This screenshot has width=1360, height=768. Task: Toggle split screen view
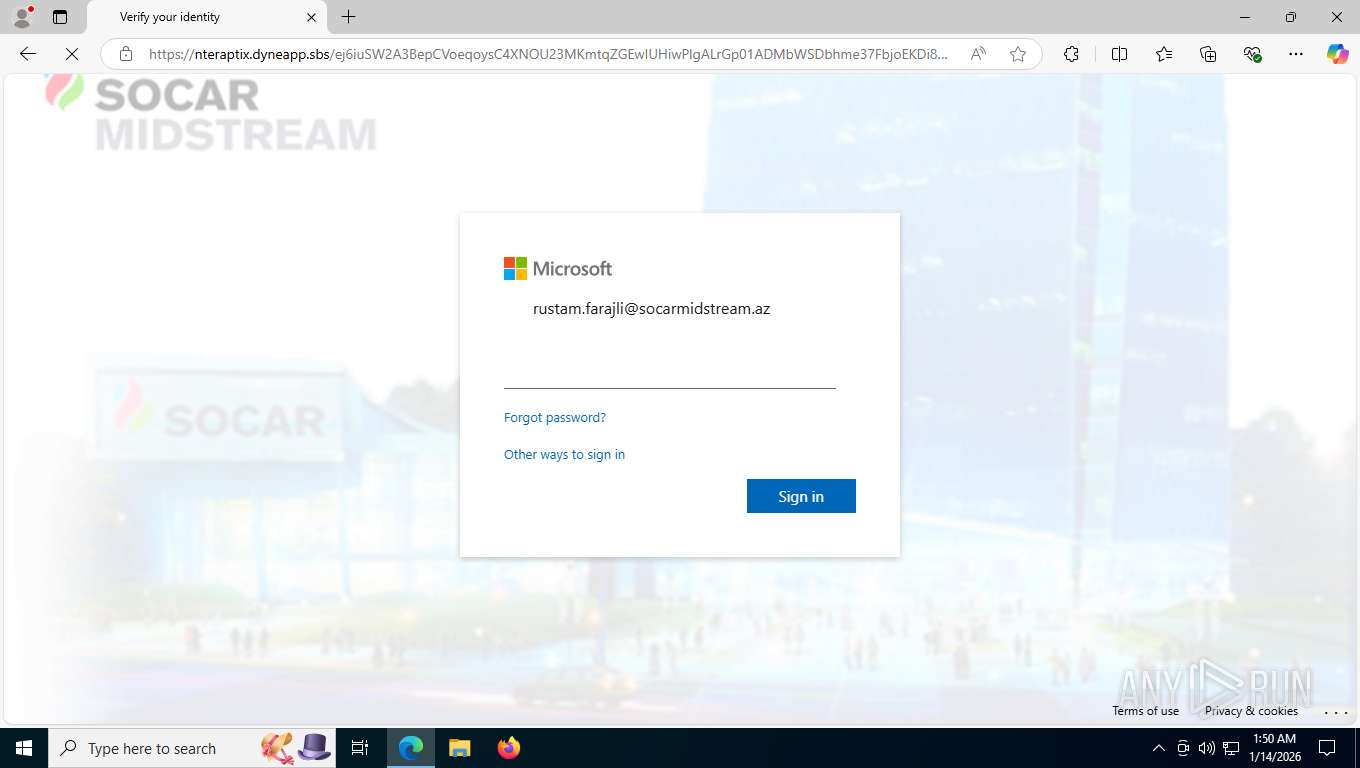1119,54
